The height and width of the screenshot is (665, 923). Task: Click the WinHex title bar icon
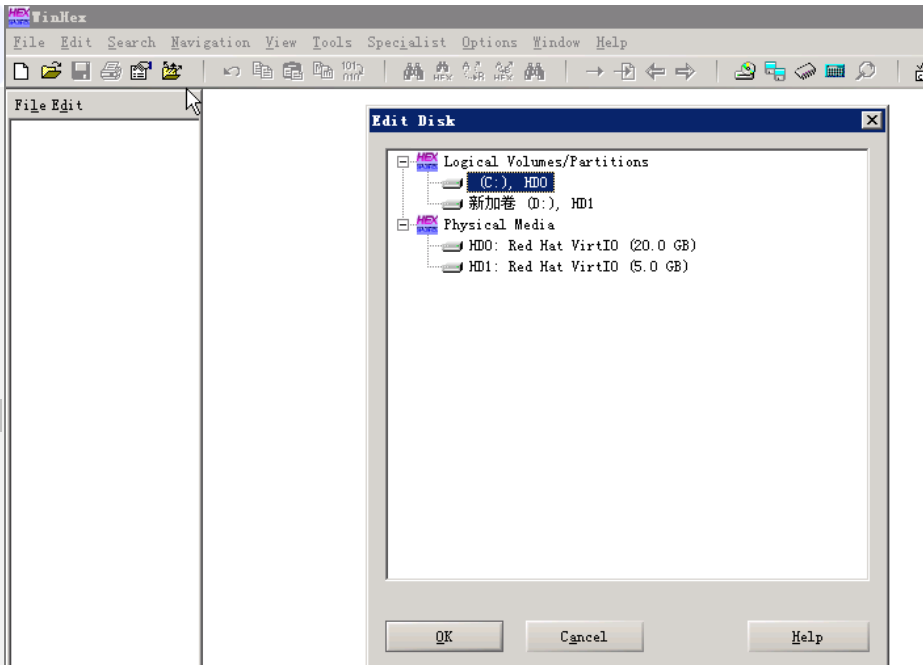coord(19,16)
